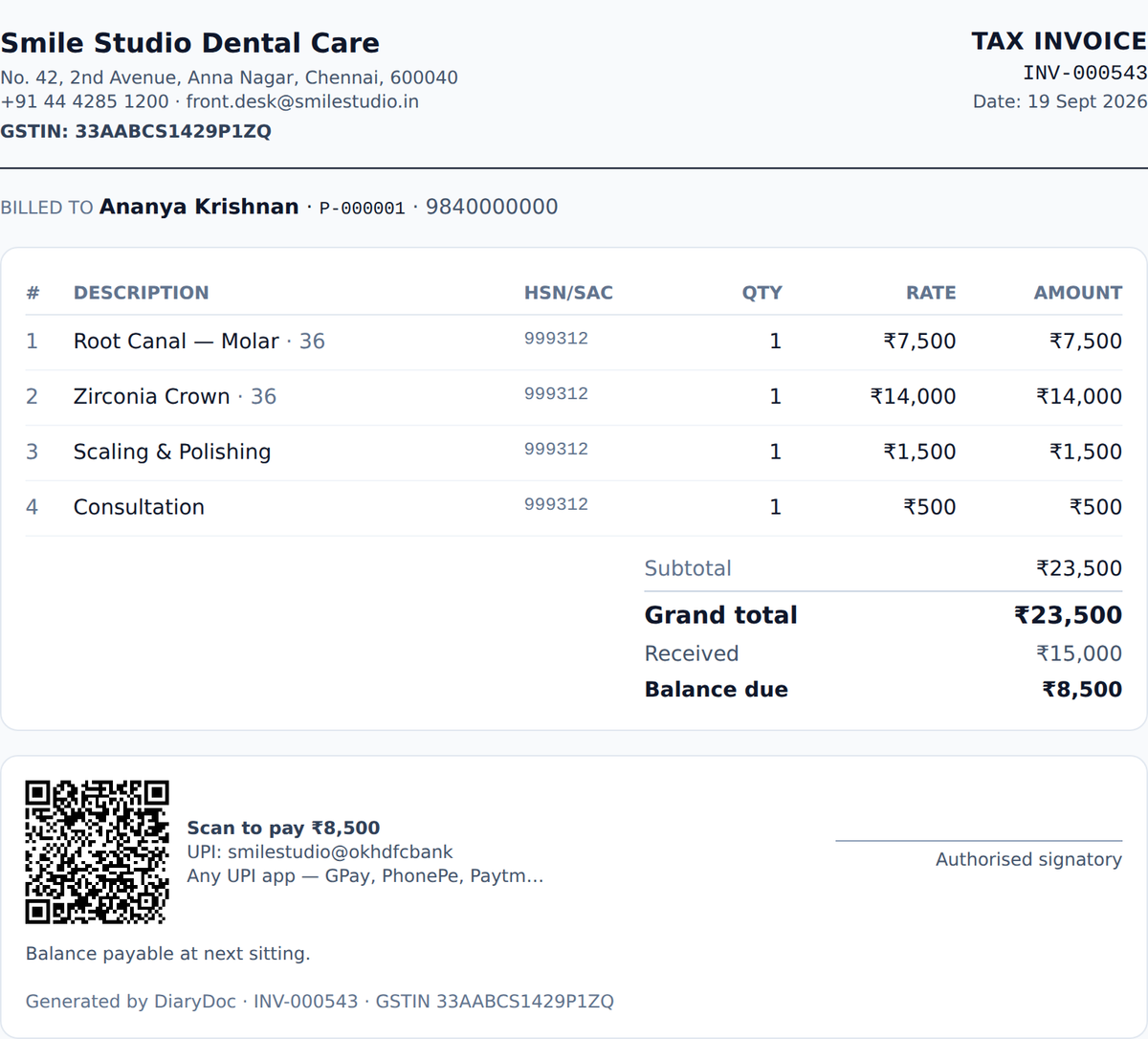
Task: Click the Balance payable at next sitting note
Action: 167,954
